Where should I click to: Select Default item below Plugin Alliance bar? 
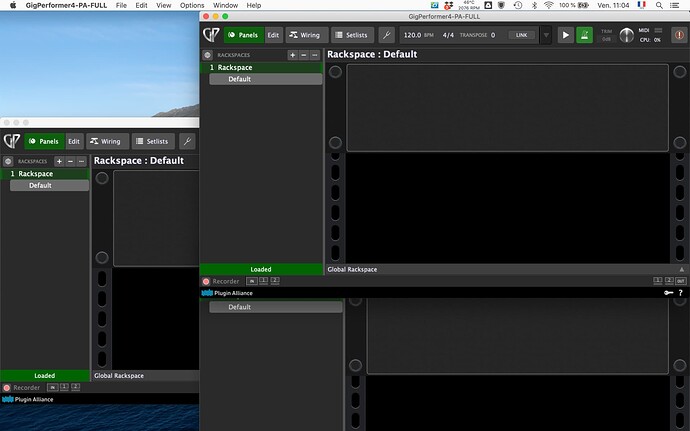coord(276,307)
